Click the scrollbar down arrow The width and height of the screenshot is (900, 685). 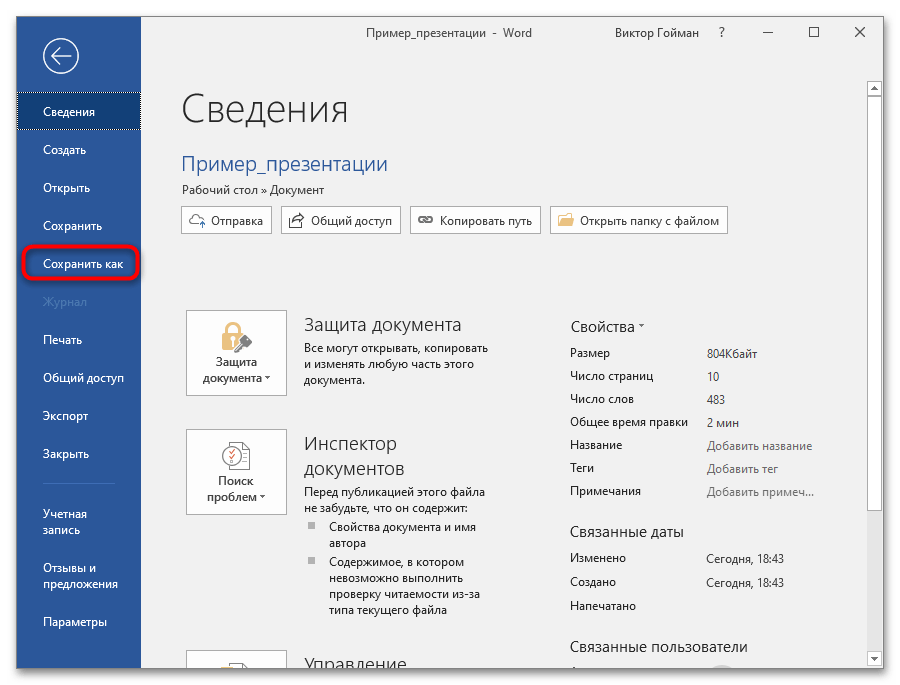[x=874, y=659]
